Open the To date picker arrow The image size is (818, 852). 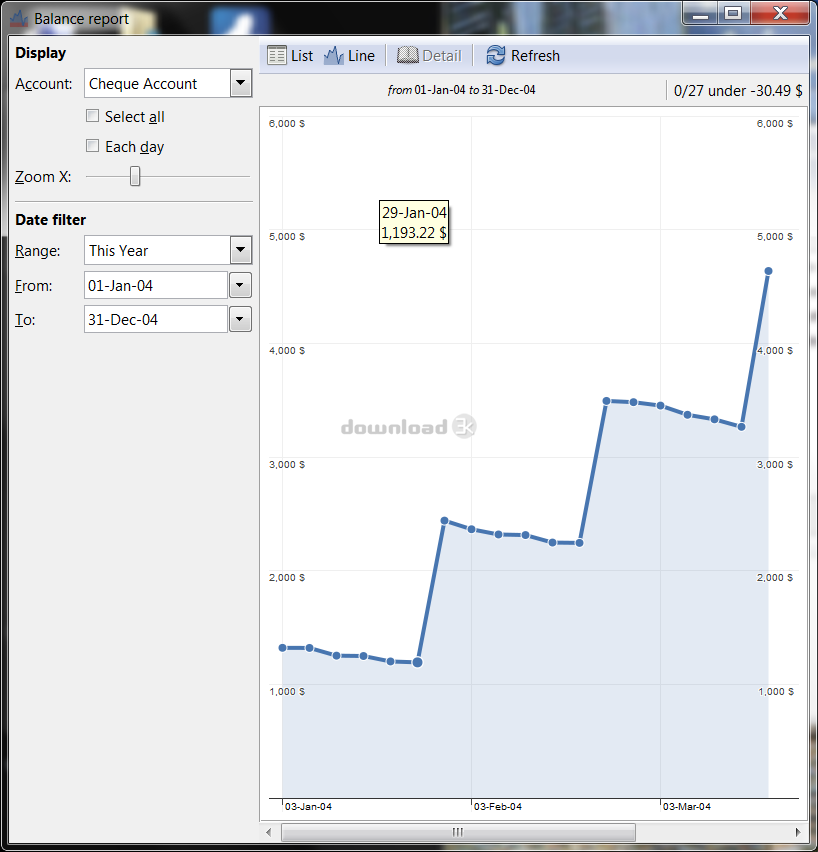[240, 320]
